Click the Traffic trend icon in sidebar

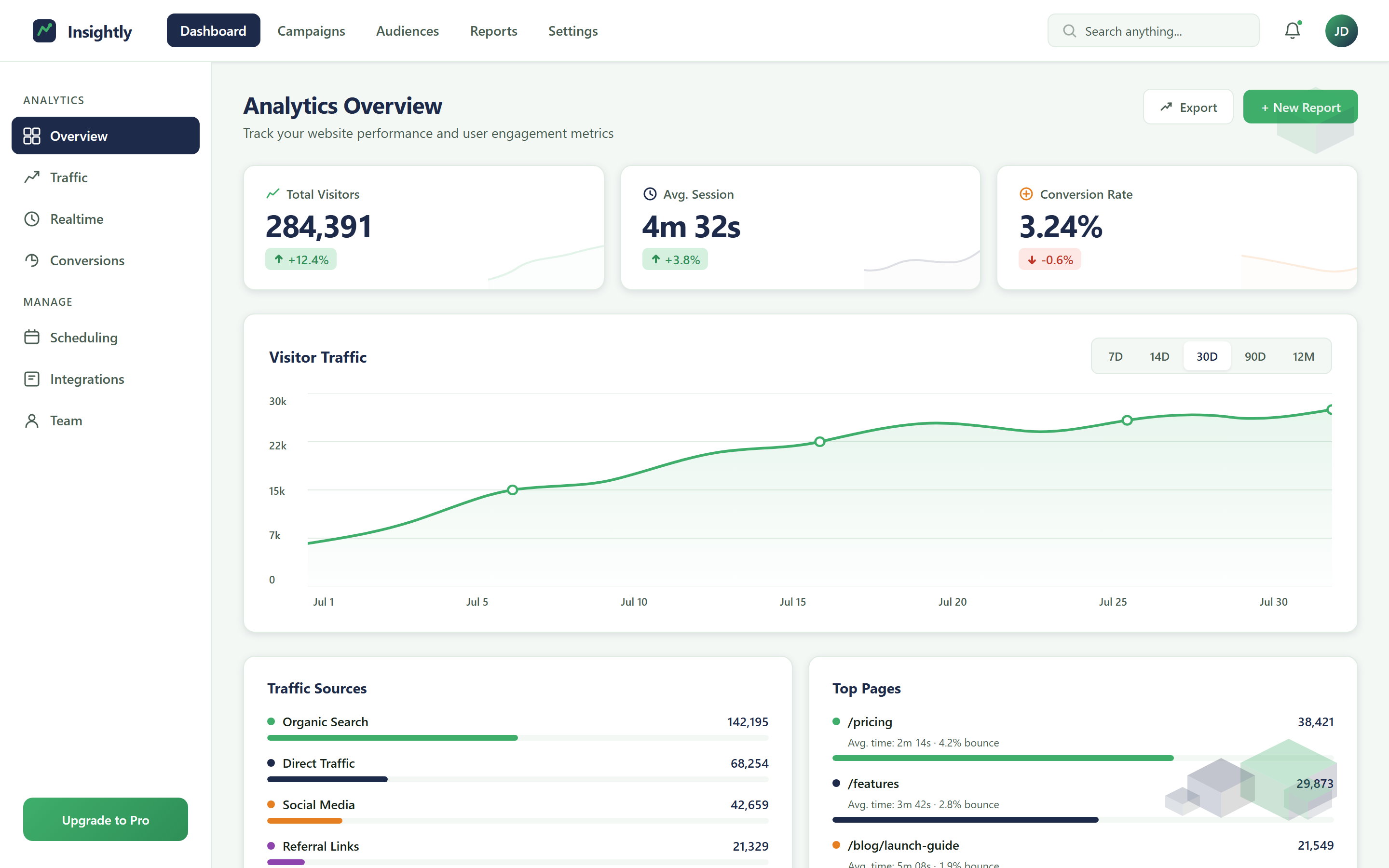31,177
